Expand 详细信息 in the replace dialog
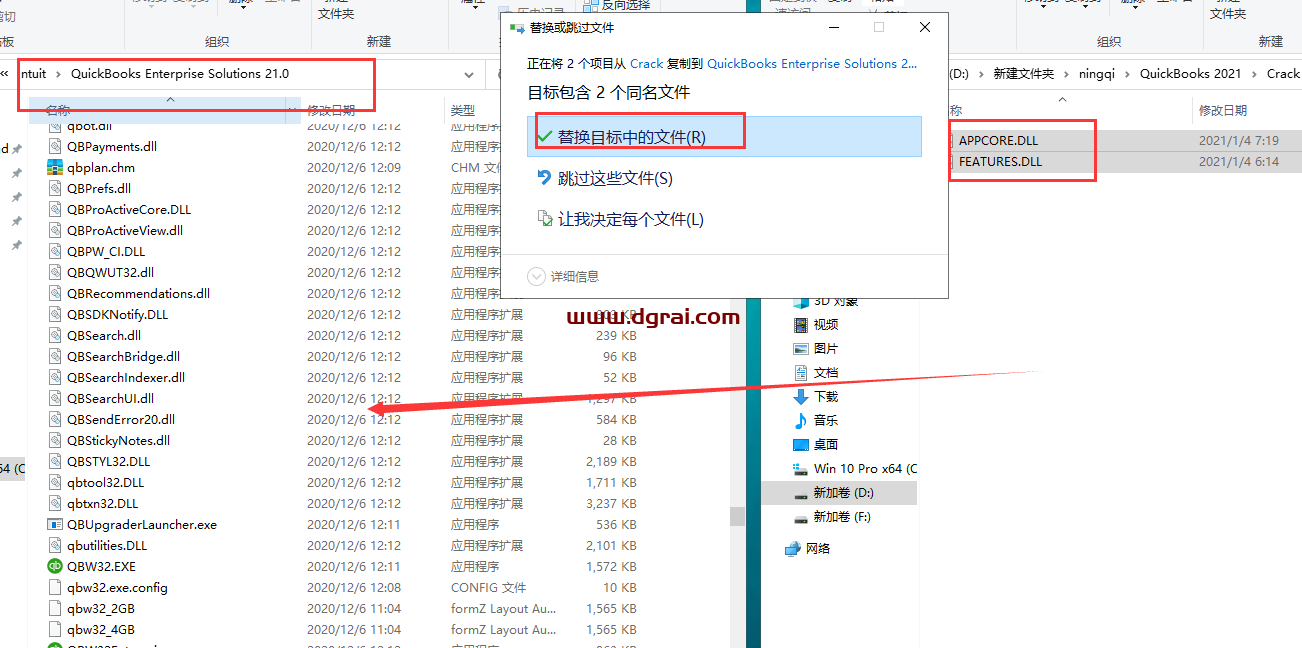The height and width of the screenshot is (648, 1302). pos(572,276)
